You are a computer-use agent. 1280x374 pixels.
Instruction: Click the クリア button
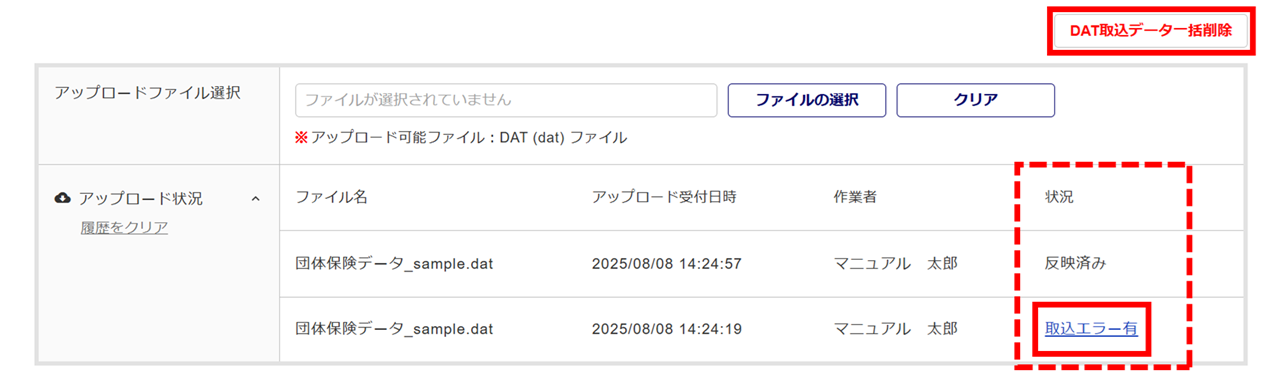click(975, 100)
